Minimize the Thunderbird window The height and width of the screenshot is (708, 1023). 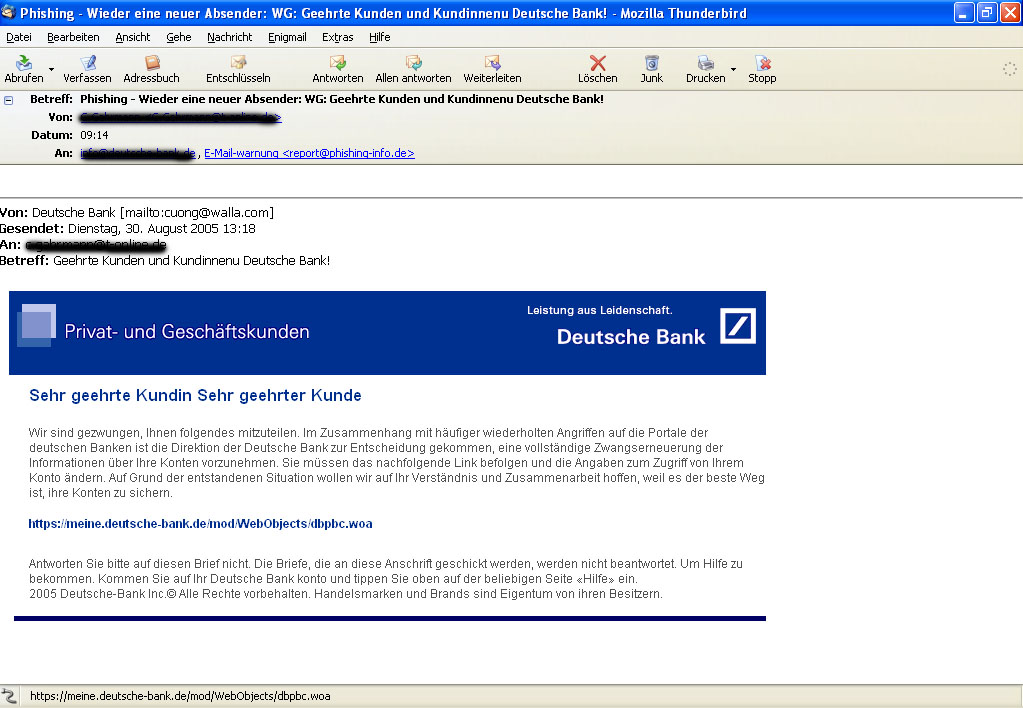point(964,12)
